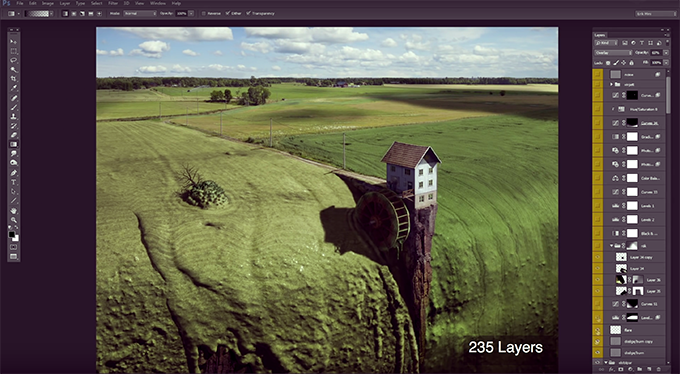The width and height of the screenshot is (680, 374).
Task: Activate the Zoom tool
Action: coord(13,220)
